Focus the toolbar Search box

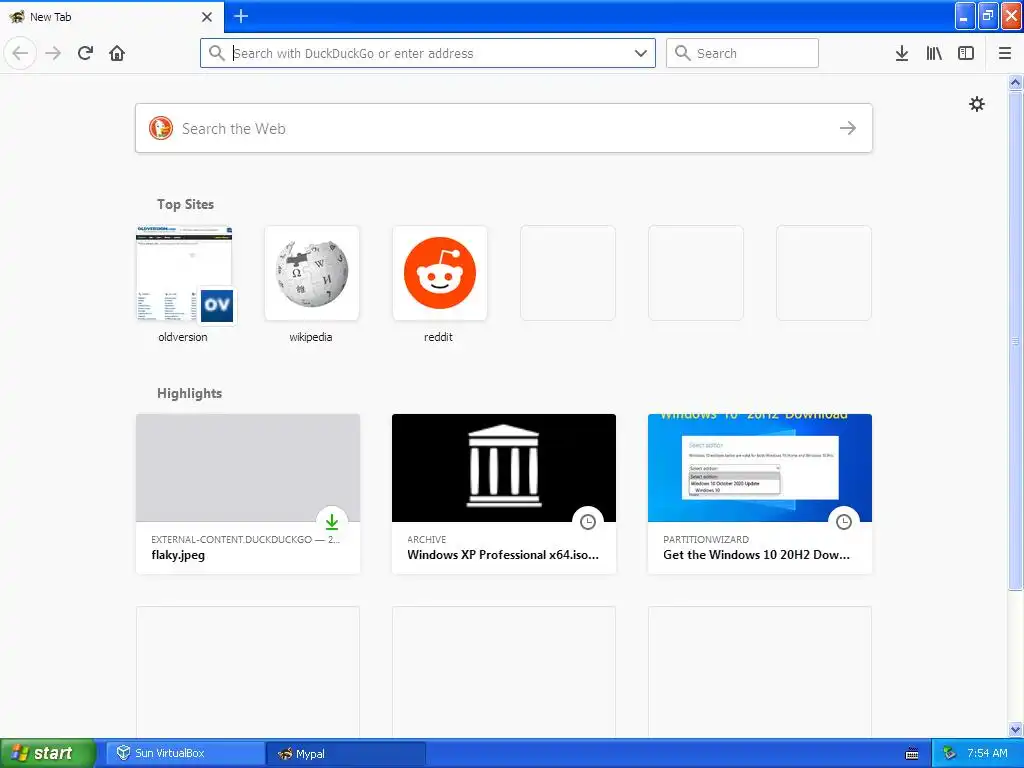tap(742, 53)
